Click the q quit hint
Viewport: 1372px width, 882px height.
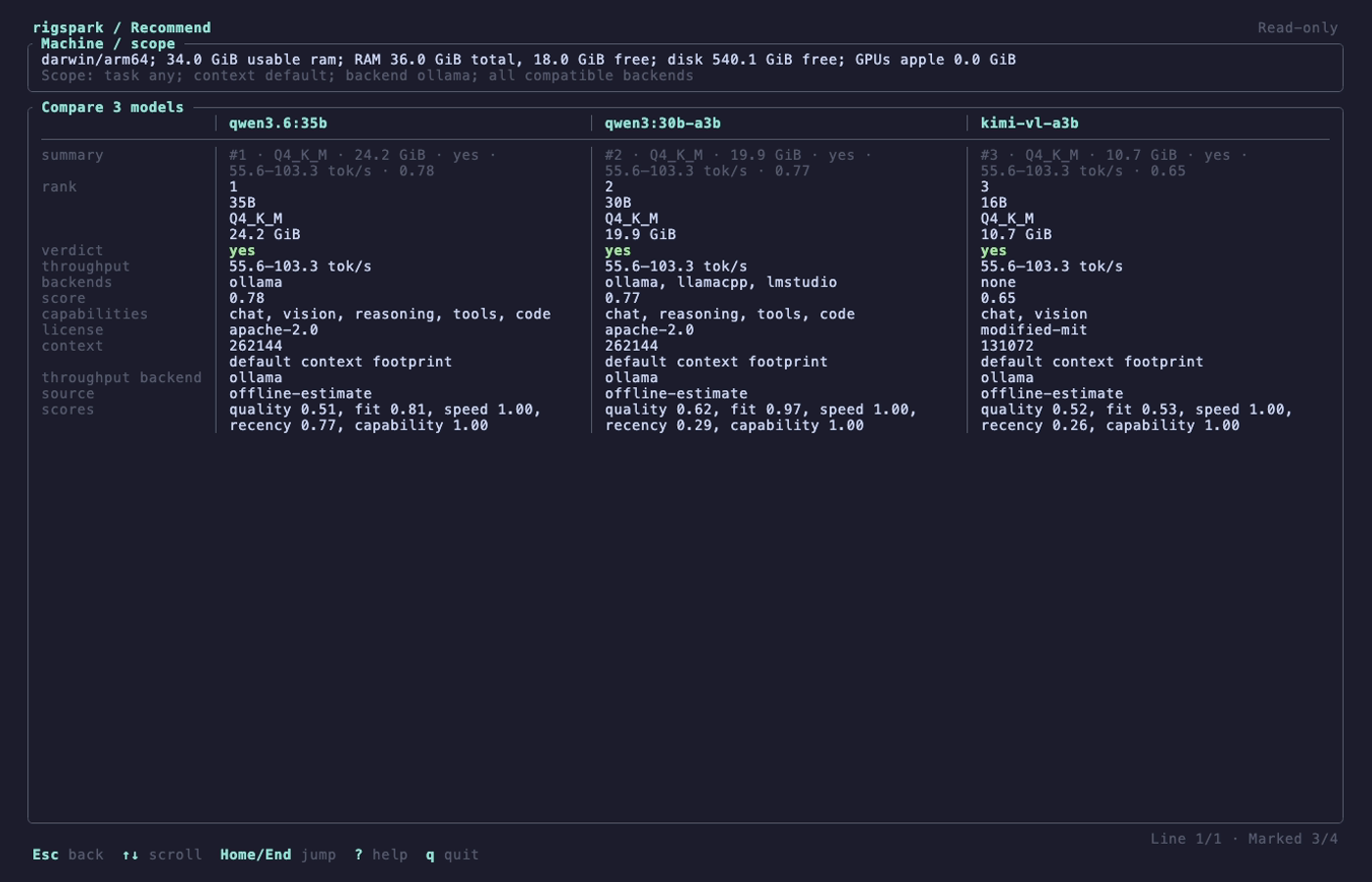point(452,855)
